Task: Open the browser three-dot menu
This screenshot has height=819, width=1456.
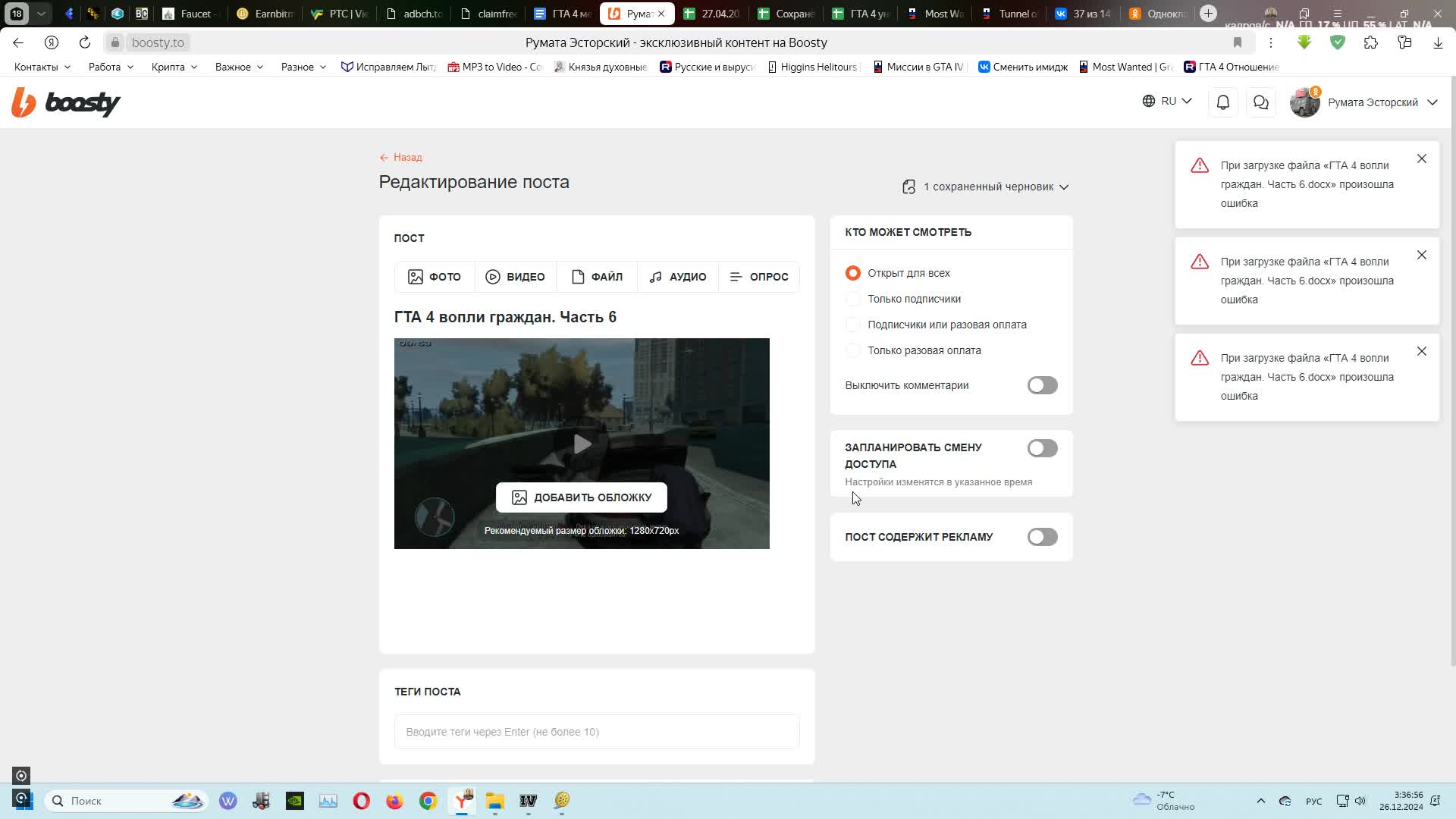Action: point(1271,42)
